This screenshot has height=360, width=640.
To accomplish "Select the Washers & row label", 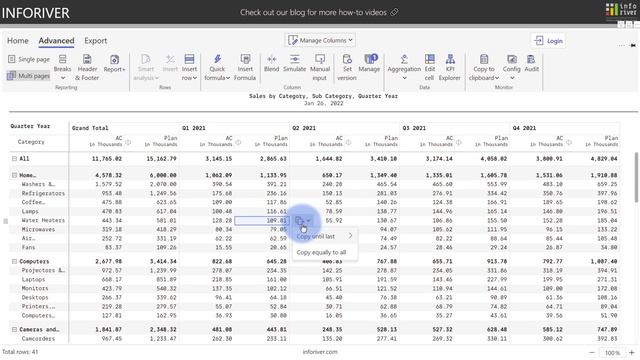I will pyautogui.click(x=38, y=184).
